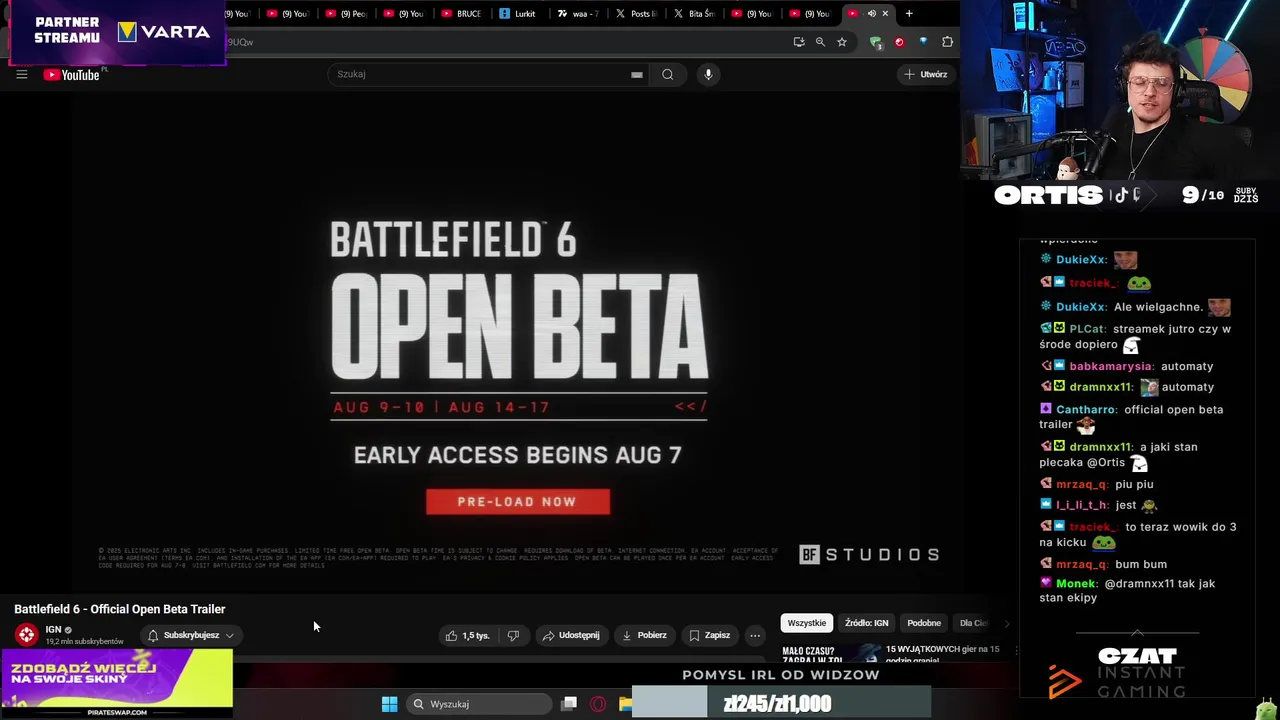Open IGN channel name link

[x=53, y=630]
